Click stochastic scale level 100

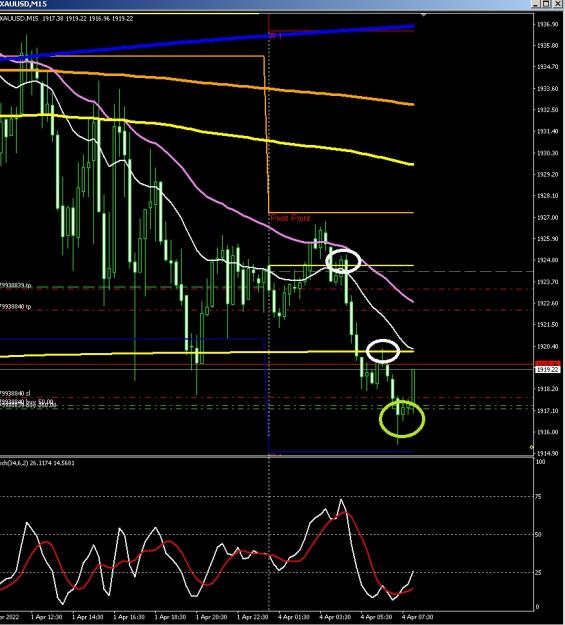(540, 462)
